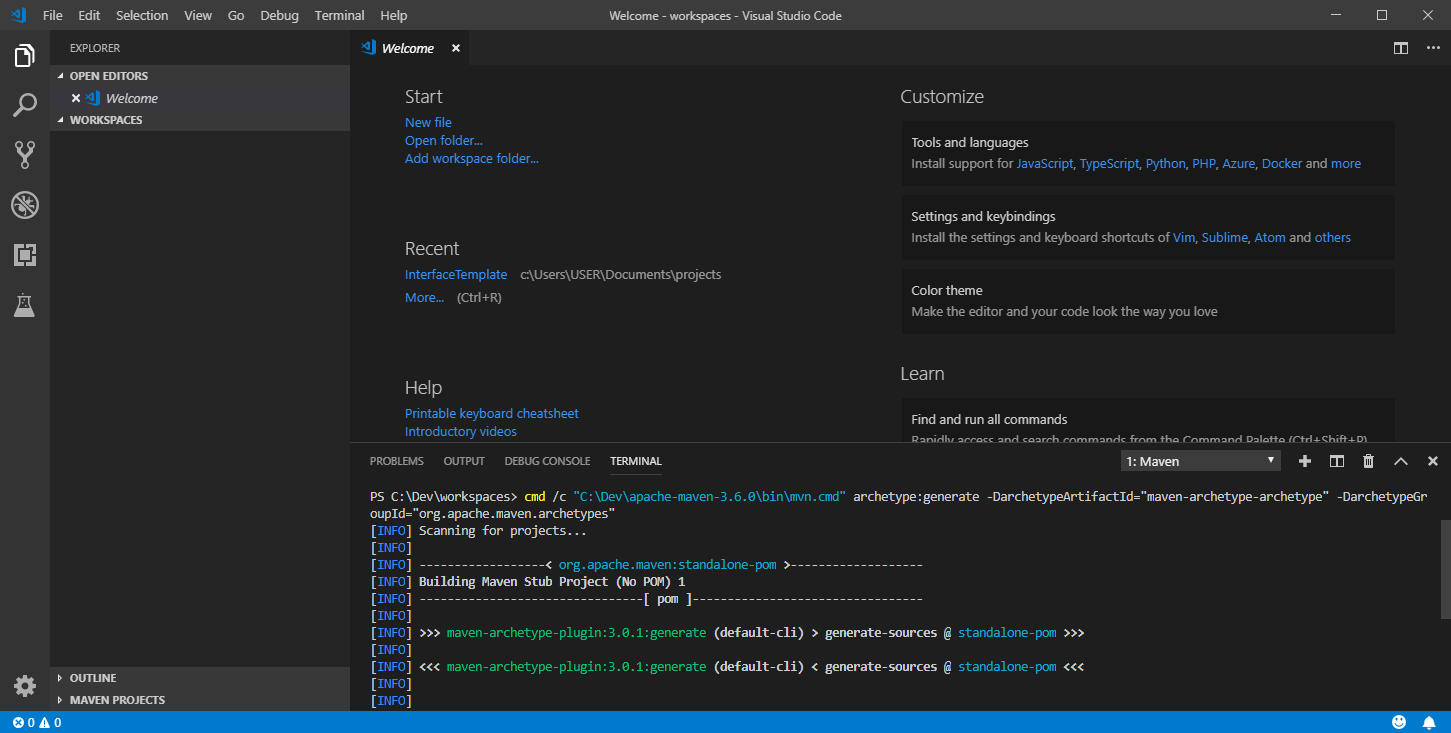Click the Docker support link
The width and height of the screenshot is (1451, 733).
point(1282,163)
